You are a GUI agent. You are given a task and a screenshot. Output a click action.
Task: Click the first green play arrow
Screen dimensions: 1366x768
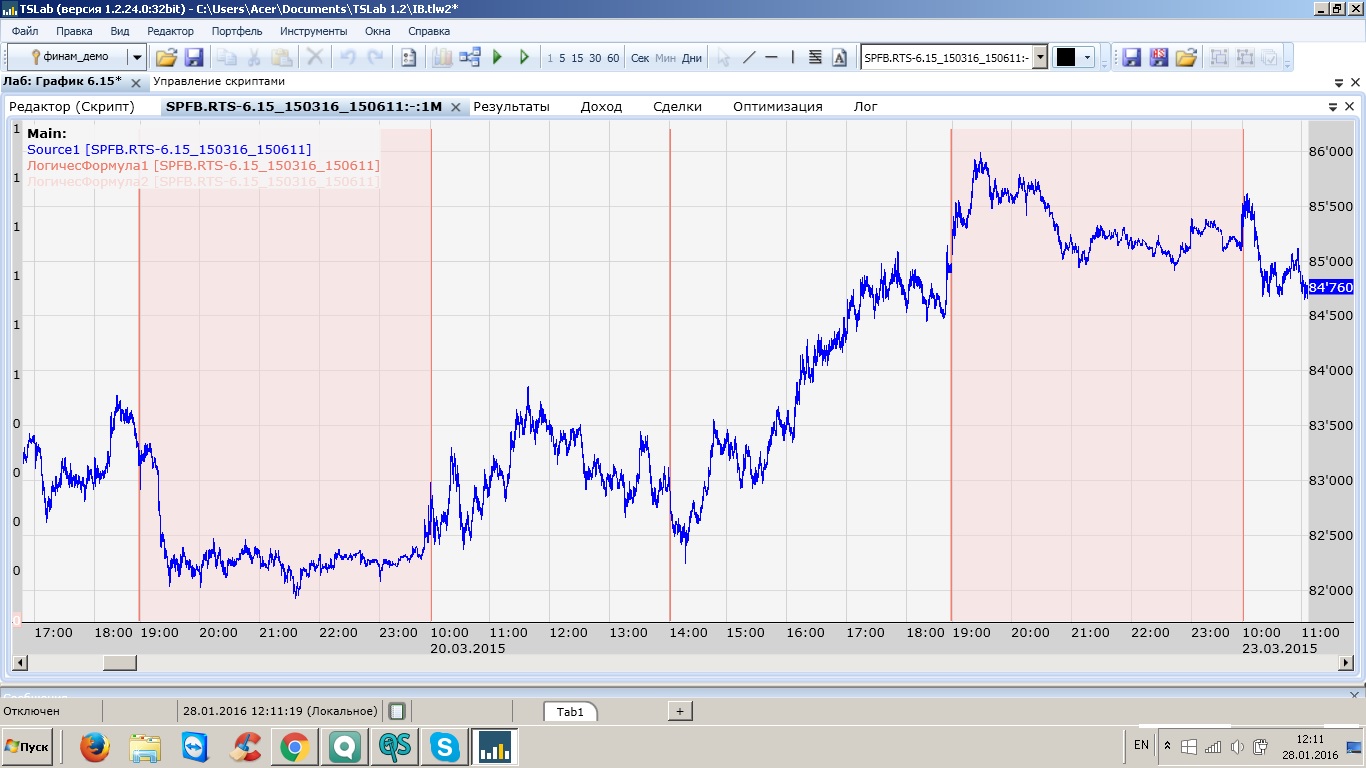coord(497,57)
